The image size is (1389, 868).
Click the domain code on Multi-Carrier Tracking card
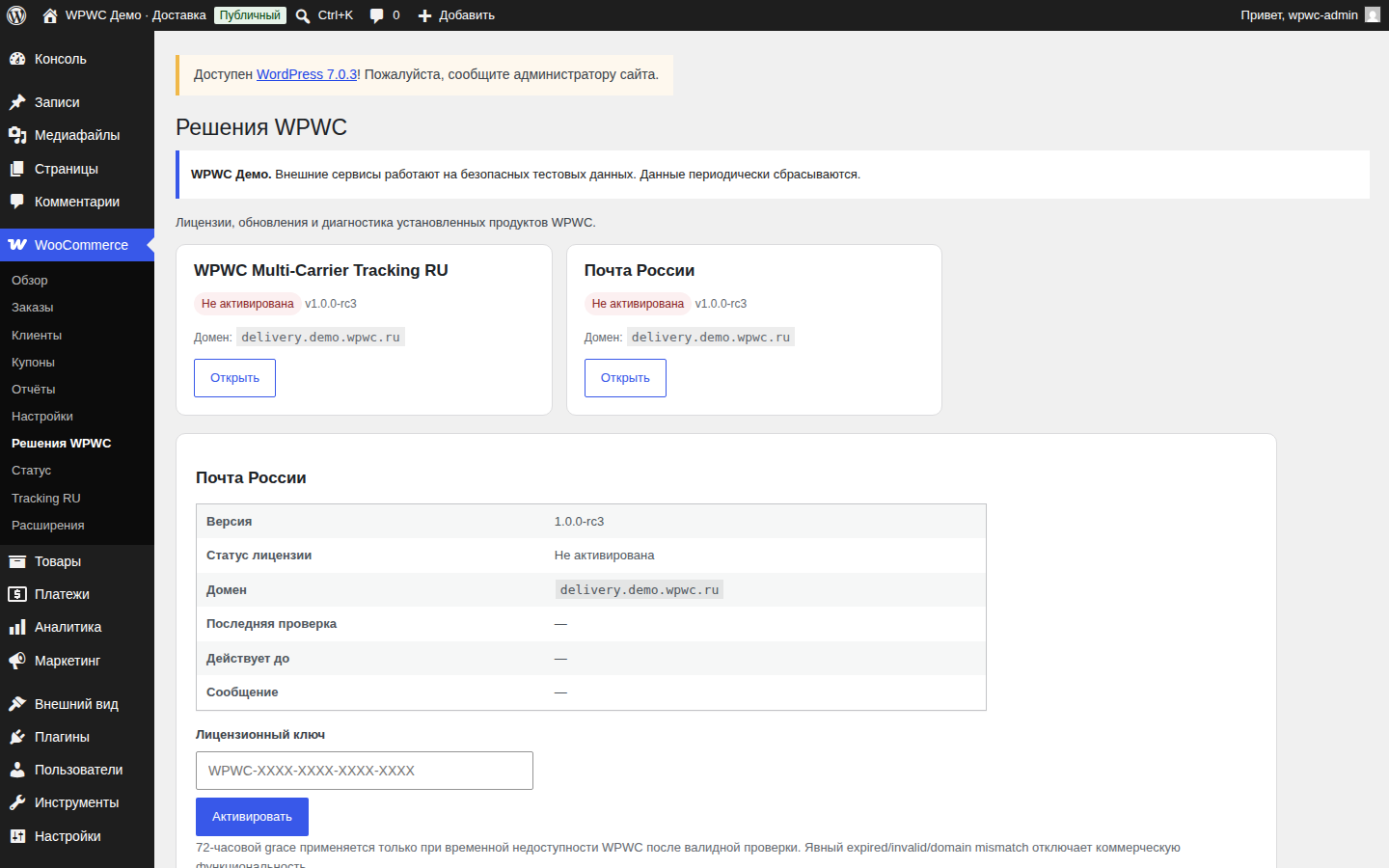(x=320, y=338)
